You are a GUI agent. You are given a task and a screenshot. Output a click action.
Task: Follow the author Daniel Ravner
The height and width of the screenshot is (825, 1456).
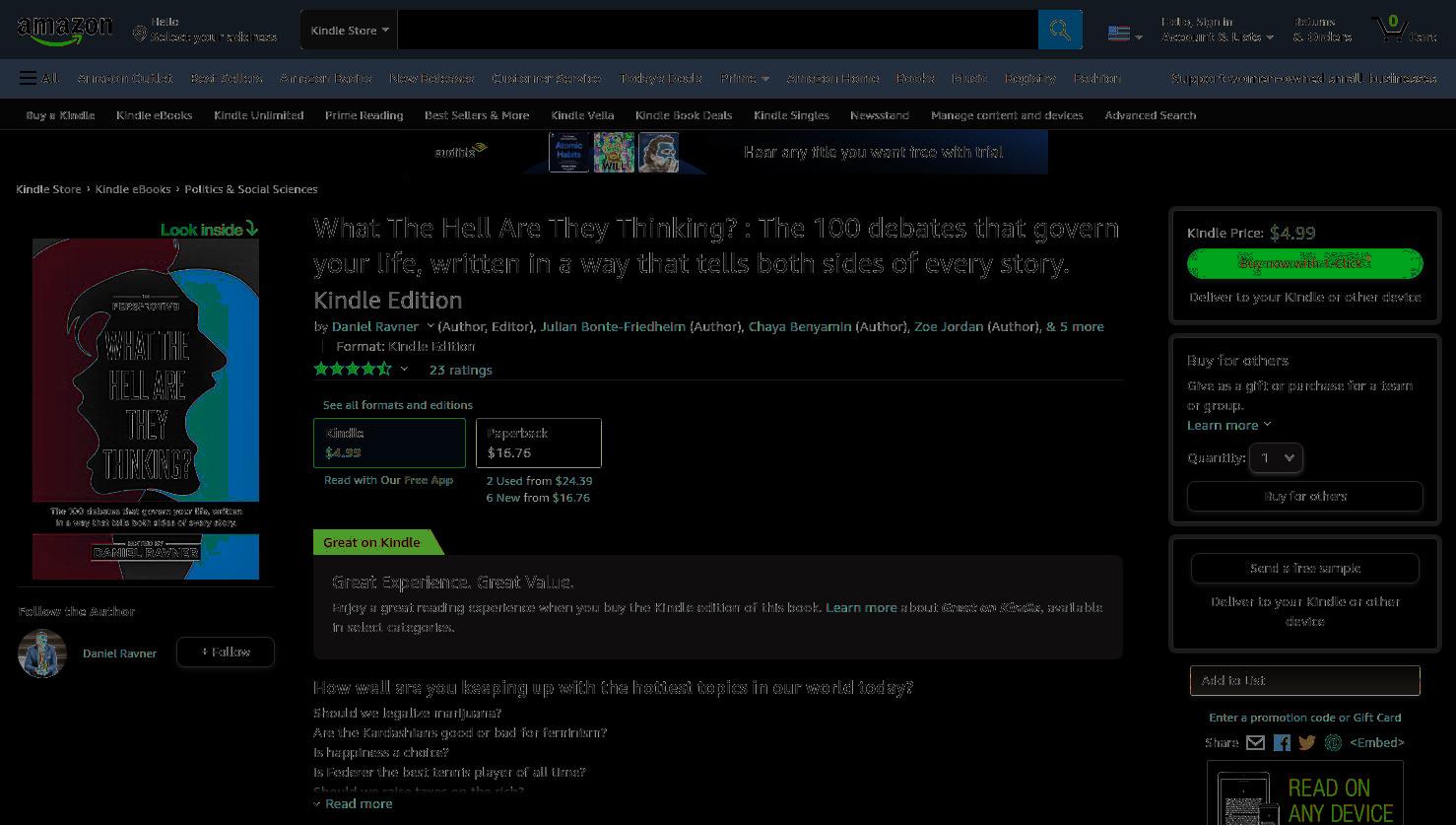coord(226,653)
